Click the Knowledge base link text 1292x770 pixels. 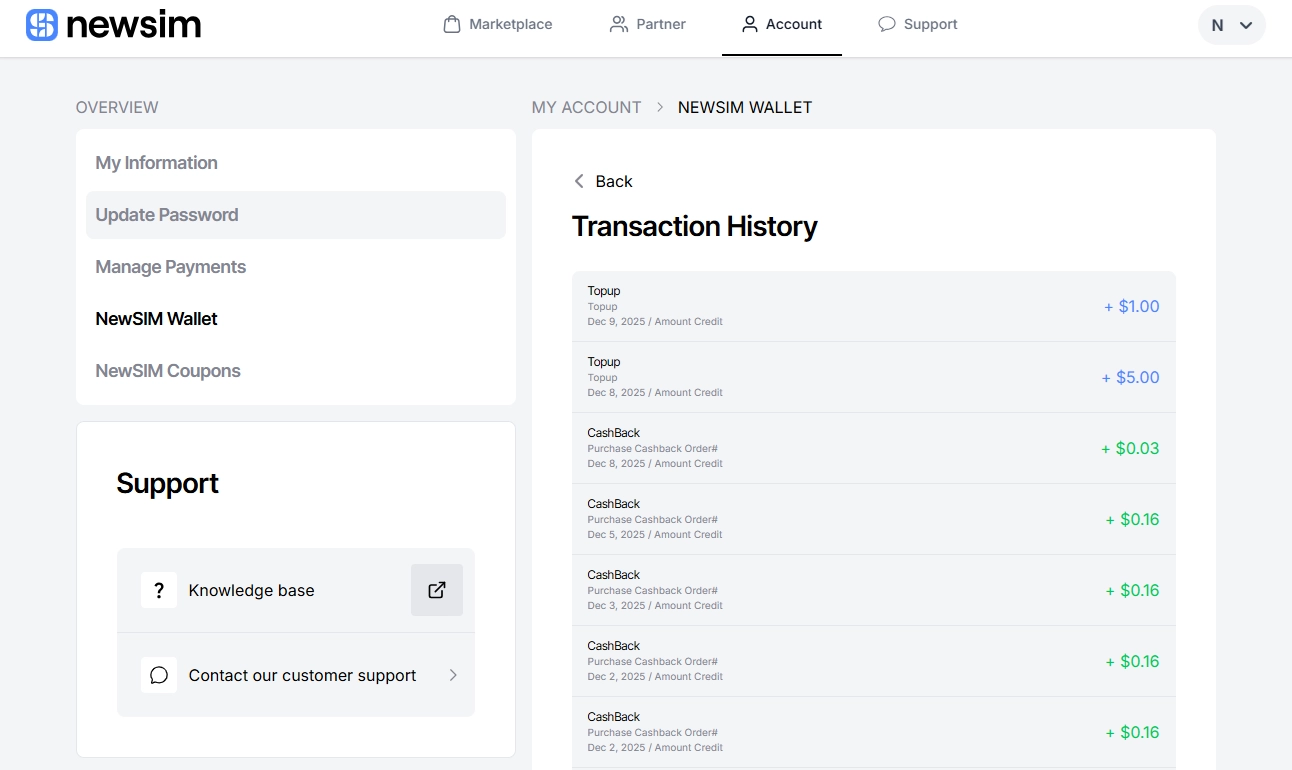[x=252, y=590]
